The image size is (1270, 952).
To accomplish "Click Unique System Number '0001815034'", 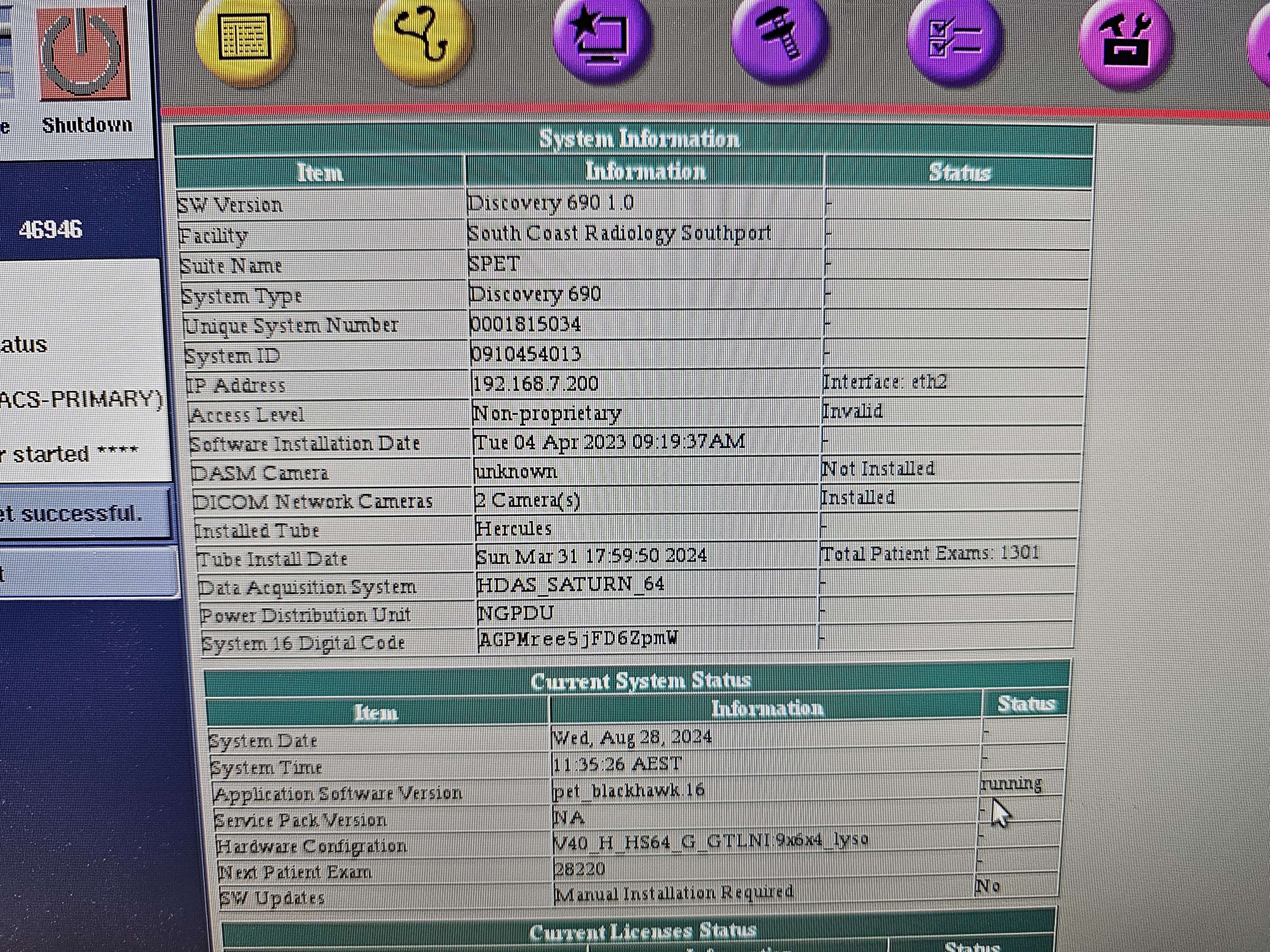I will pyautogui.click(x=525, y=325).
